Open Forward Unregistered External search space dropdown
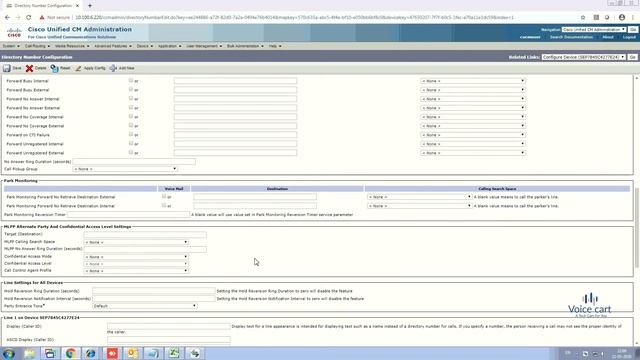This screenshot has height=360, width=640. click(473, 153)
